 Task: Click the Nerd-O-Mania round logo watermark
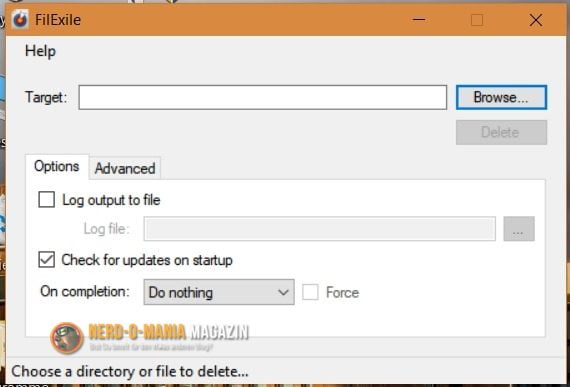pyautogui.click(x=67, y=338)
